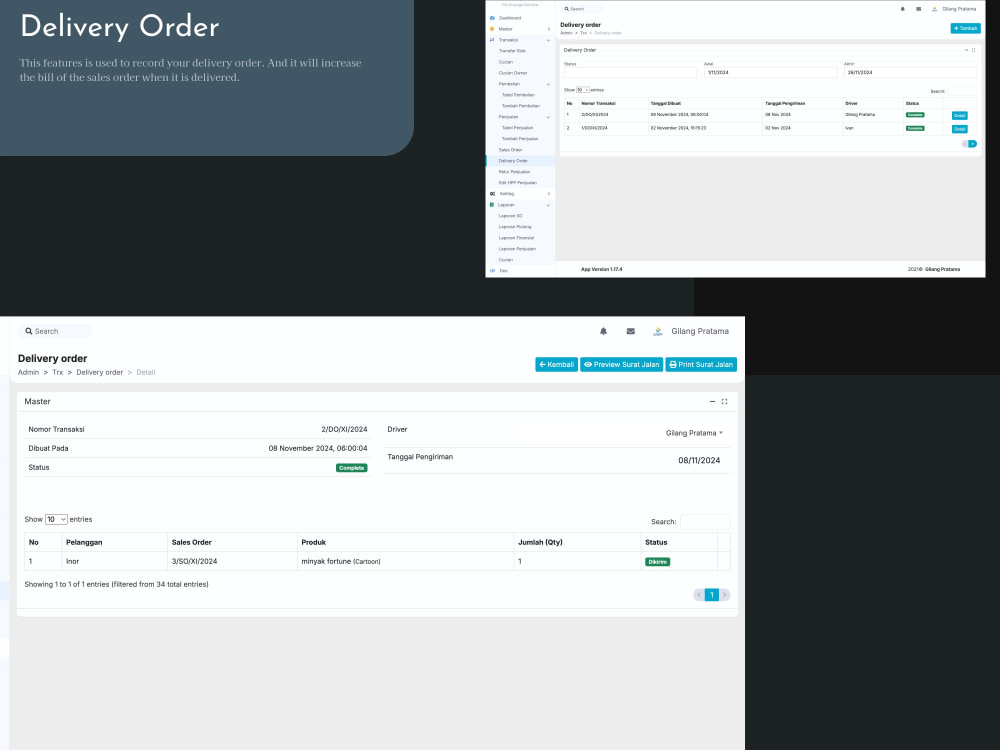Image resolution: width=1000 pixels, height=750 pixels.
Task: Click the Transaksi icon in sidebar
Action: tap(492, 40)
